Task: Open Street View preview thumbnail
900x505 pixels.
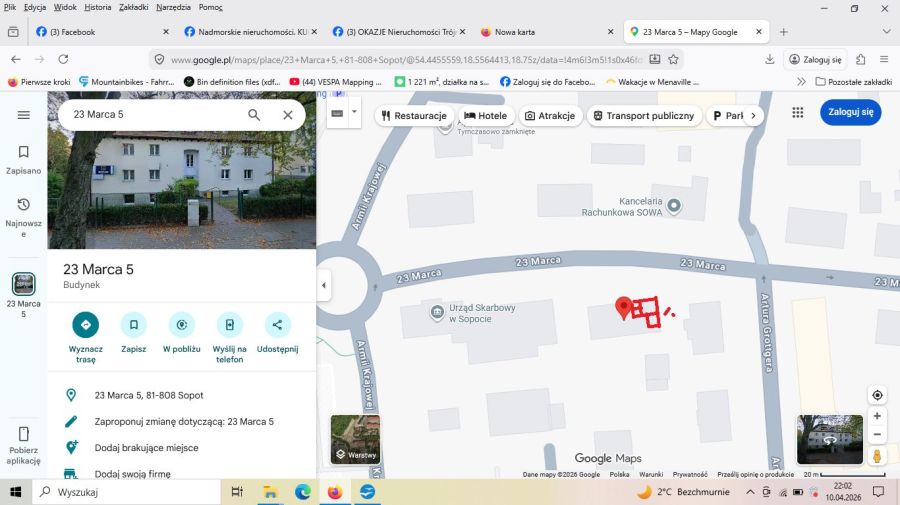Action: (830, 440)
